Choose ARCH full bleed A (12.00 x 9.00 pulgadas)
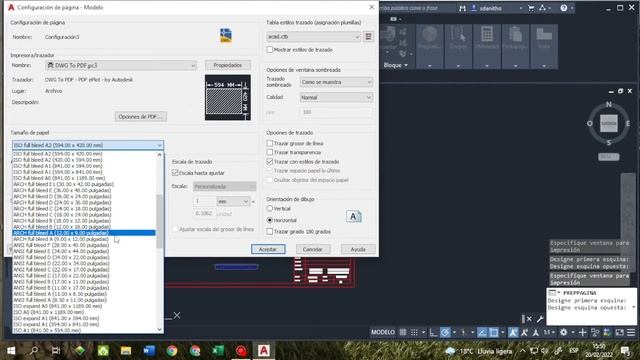Screen dimensions: 640x360 (84, 233)
